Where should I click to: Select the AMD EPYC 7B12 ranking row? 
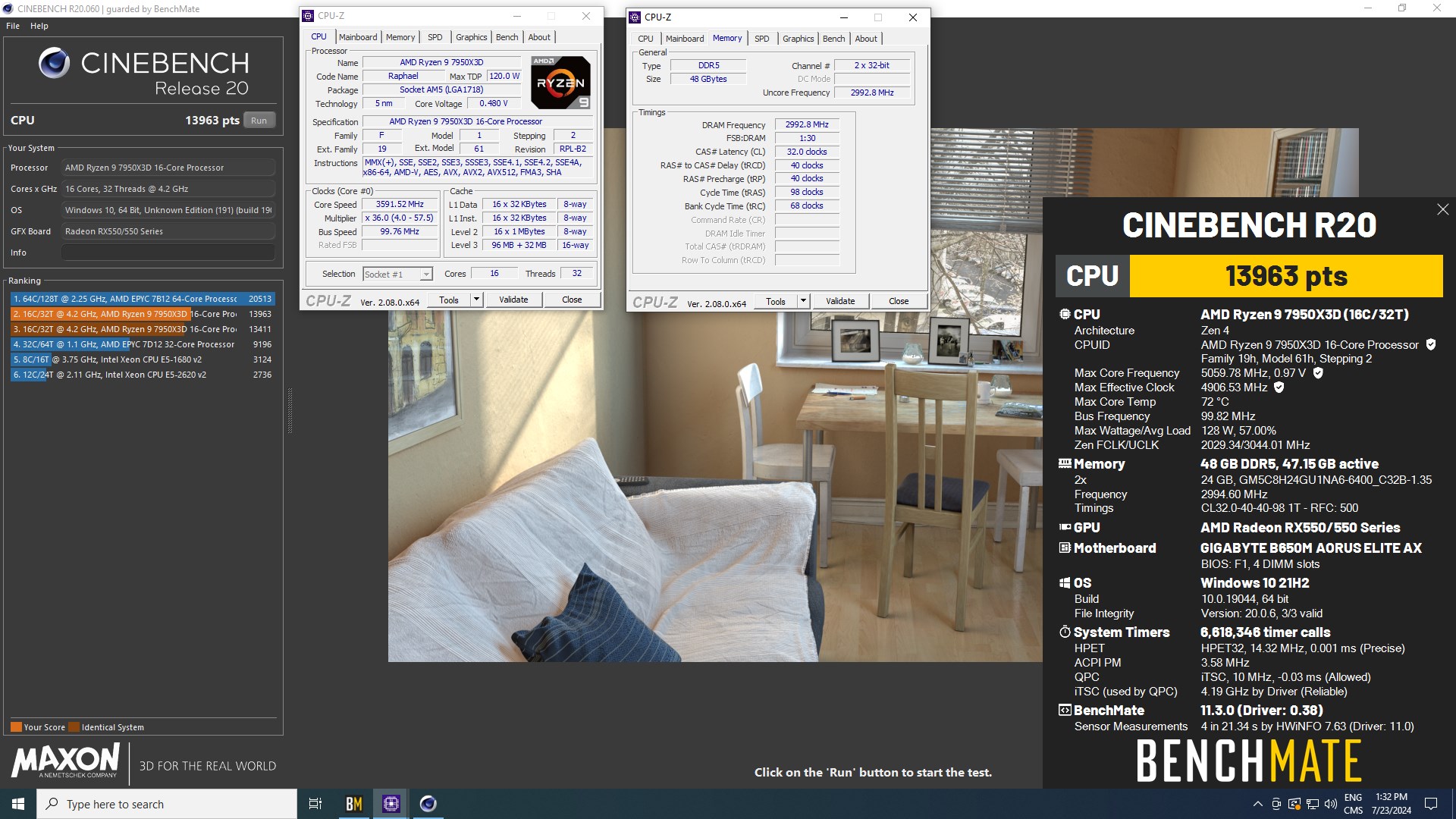coord(142,299)
